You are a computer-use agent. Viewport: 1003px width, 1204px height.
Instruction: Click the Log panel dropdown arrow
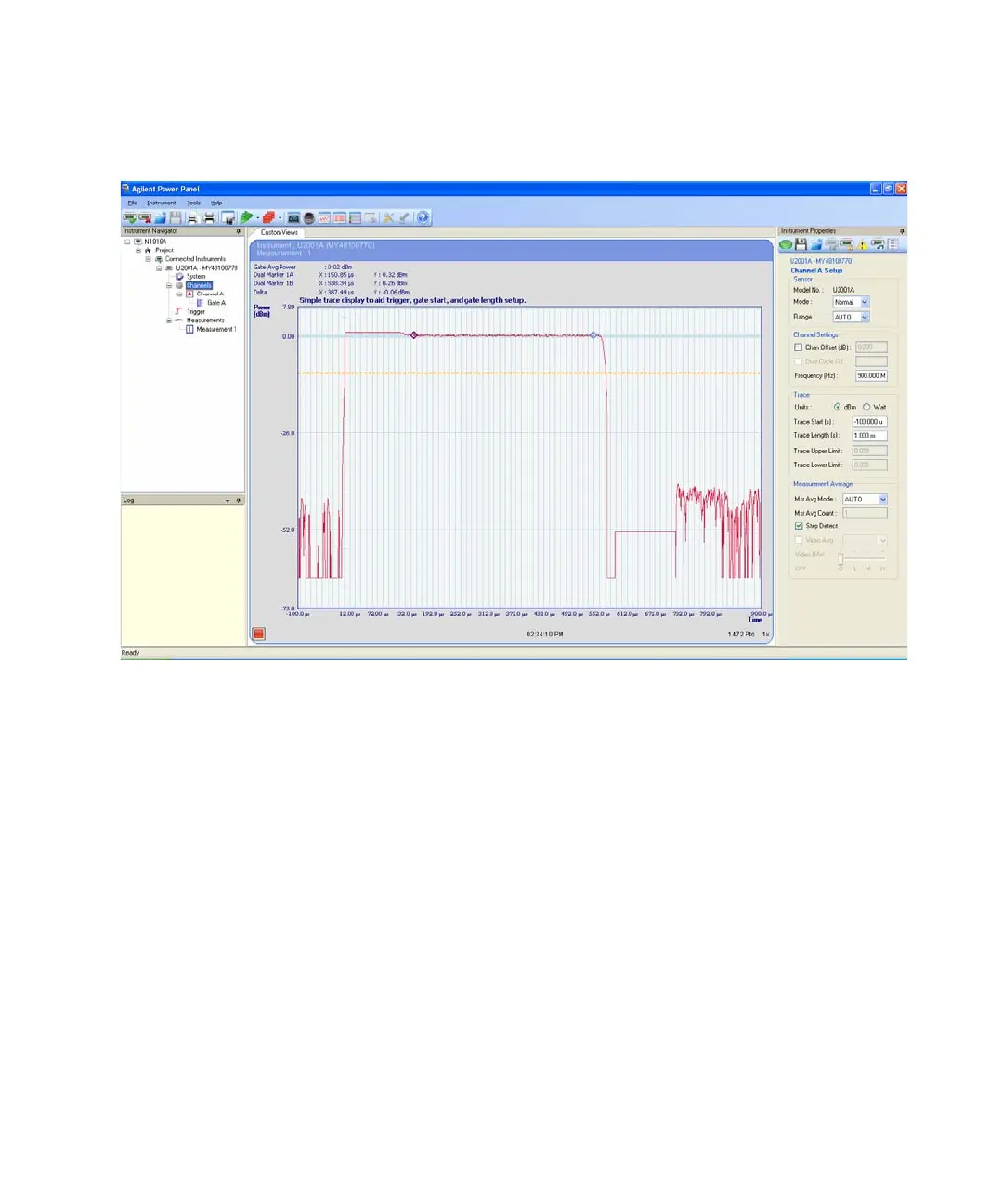click(228, 500)
